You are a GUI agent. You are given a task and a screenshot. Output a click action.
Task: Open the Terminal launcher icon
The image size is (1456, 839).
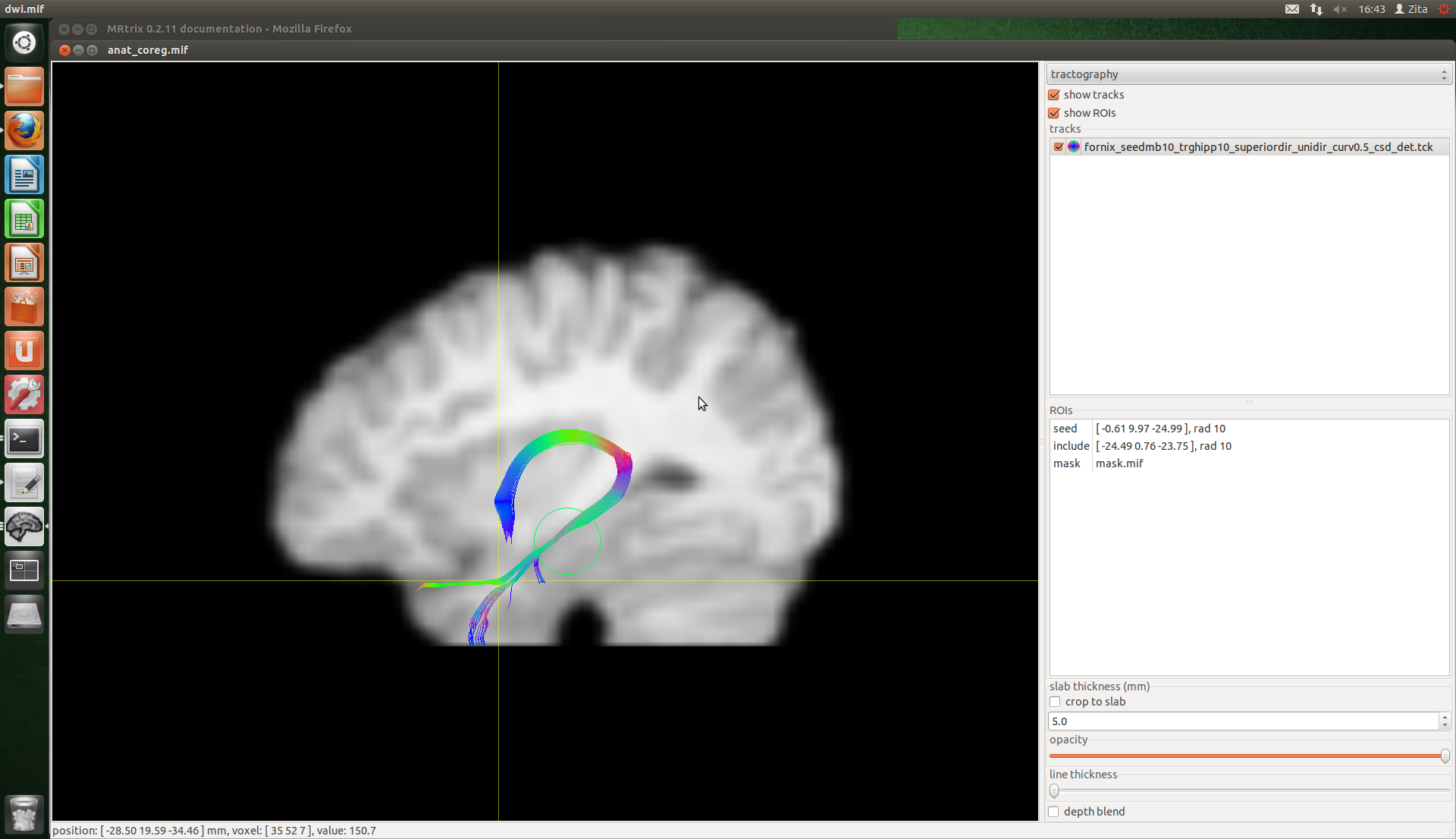24,439
